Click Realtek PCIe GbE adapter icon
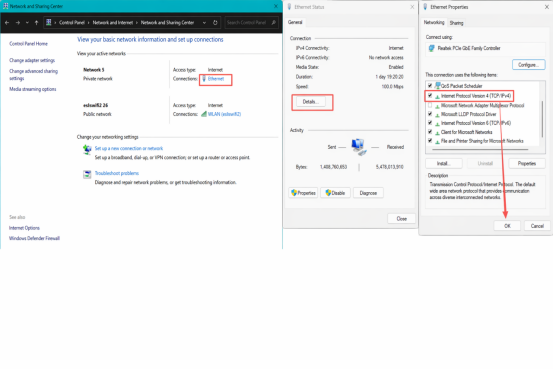 (x=431, y=48)
